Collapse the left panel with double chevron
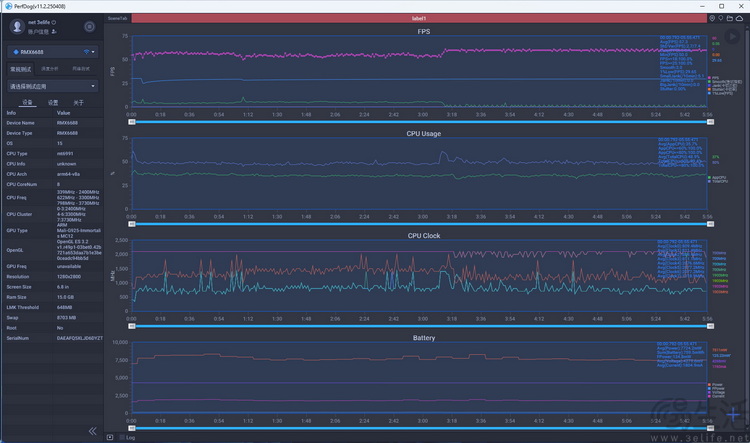This screenshot has height=443, width=750. click(x=92, y=431)
